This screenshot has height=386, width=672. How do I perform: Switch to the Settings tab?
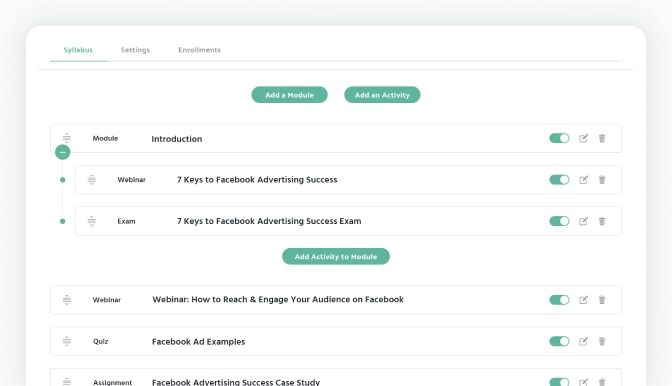click(x=135, y=50)
